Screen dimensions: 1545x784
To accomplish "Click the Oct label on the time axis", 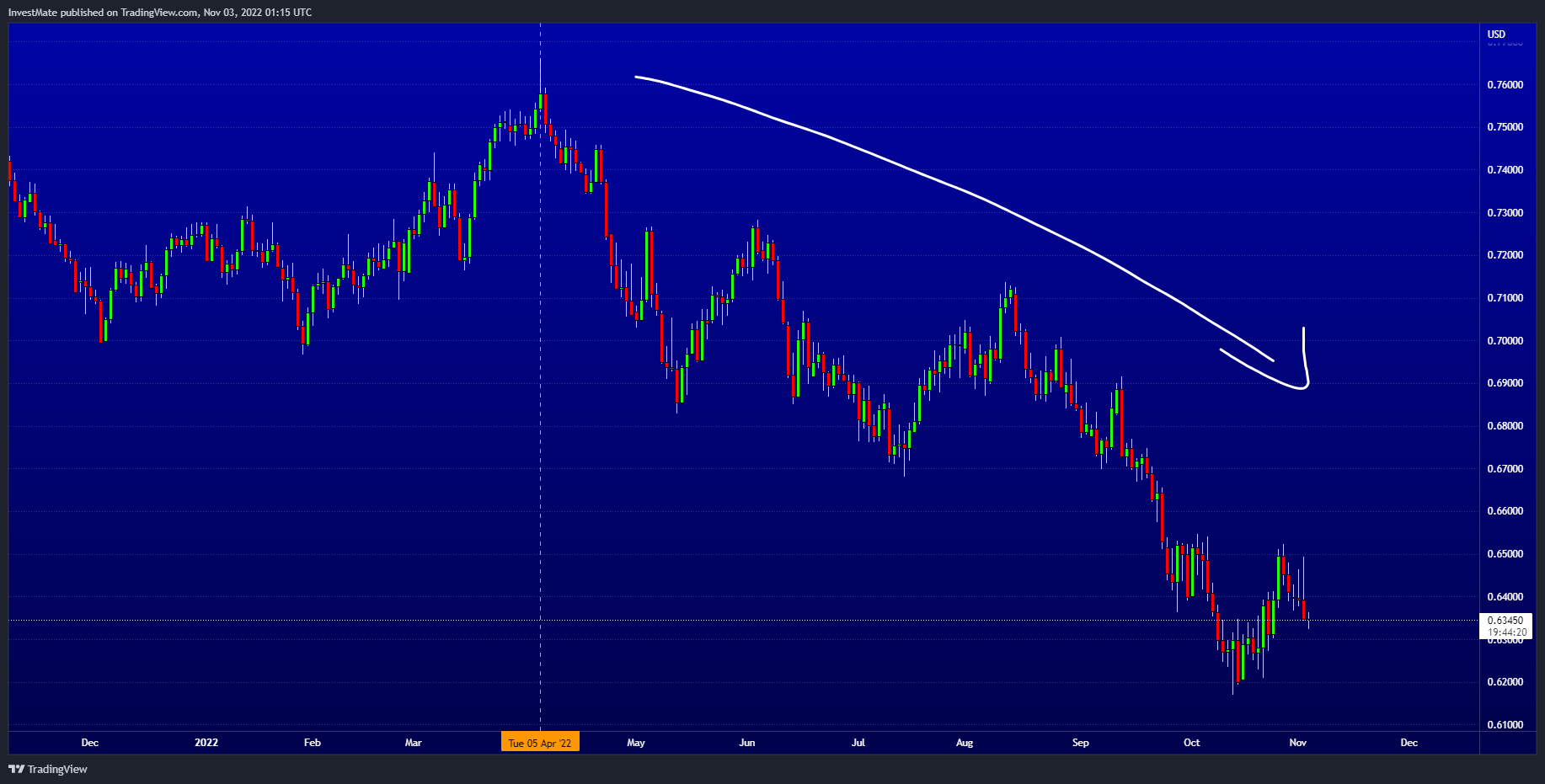I will [1192, 743].
